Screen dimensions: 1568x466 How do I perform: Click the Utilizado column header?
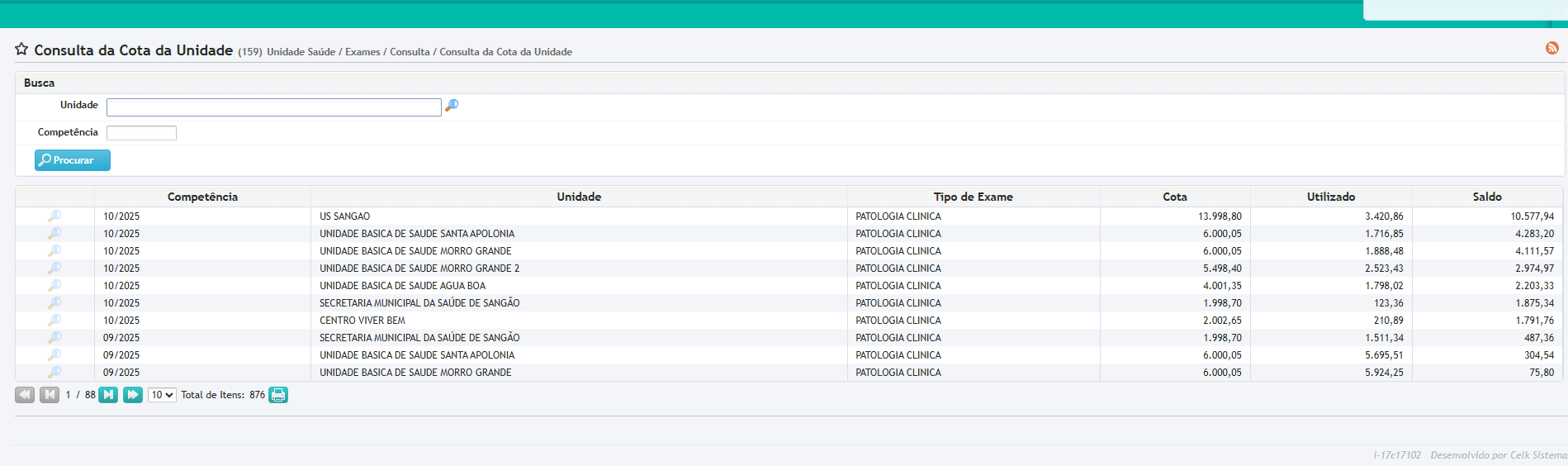[x=1330, y=197]
